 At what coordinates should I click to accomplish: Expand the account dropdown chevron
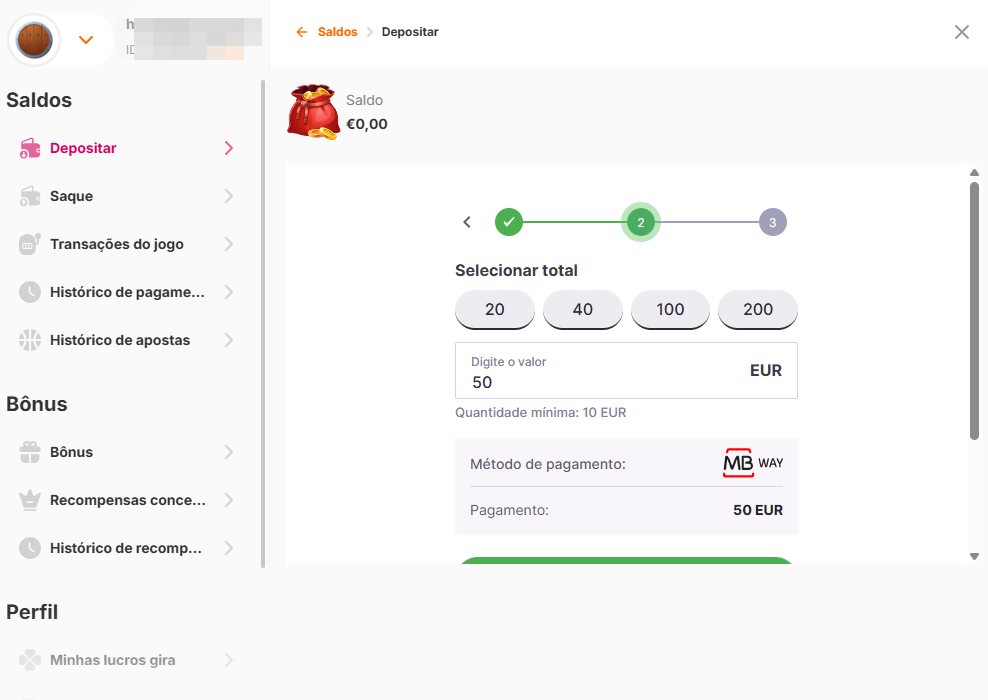86,40
